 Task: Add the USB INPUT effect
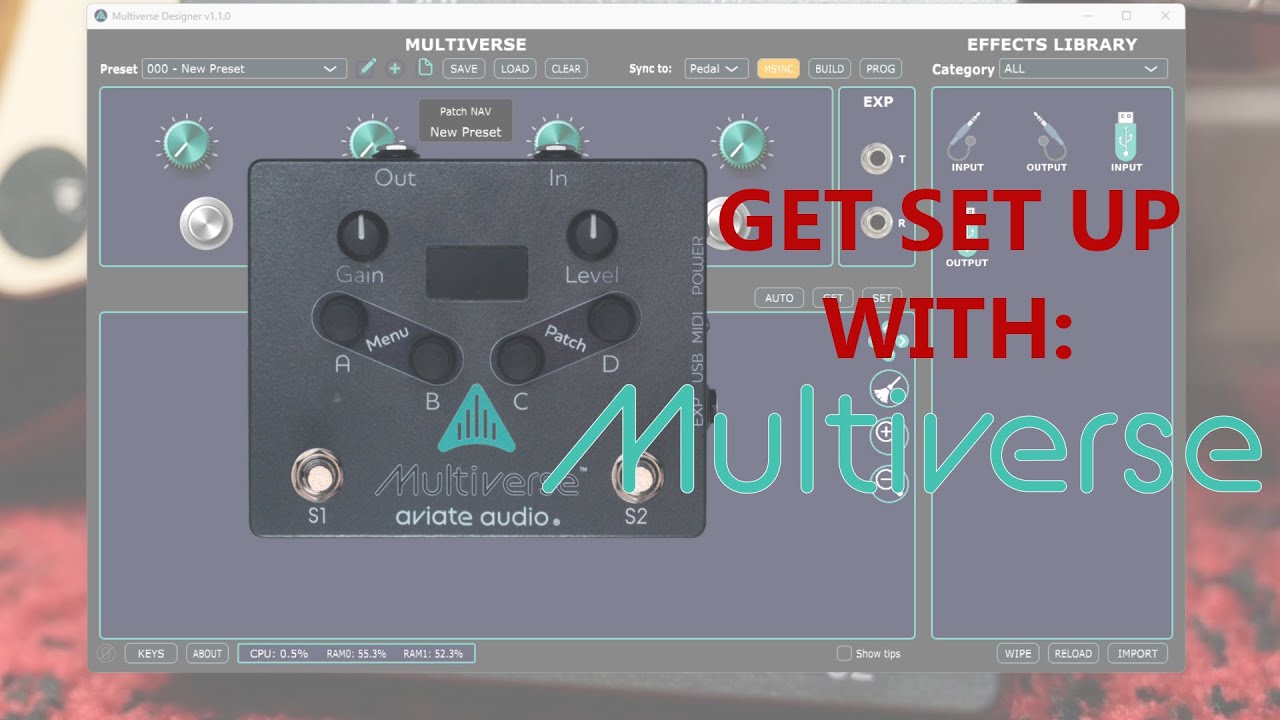1126,141
